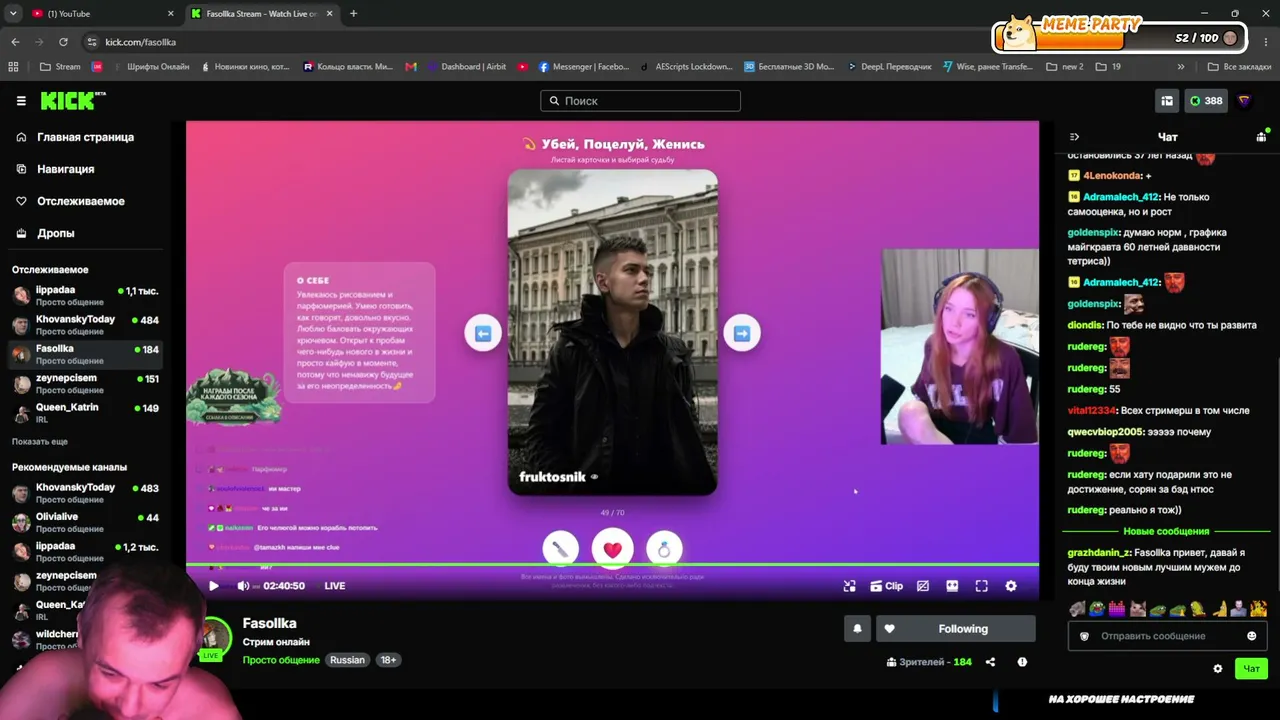Click the Following button
1280x720 pixels.
(x=956, y=629)
